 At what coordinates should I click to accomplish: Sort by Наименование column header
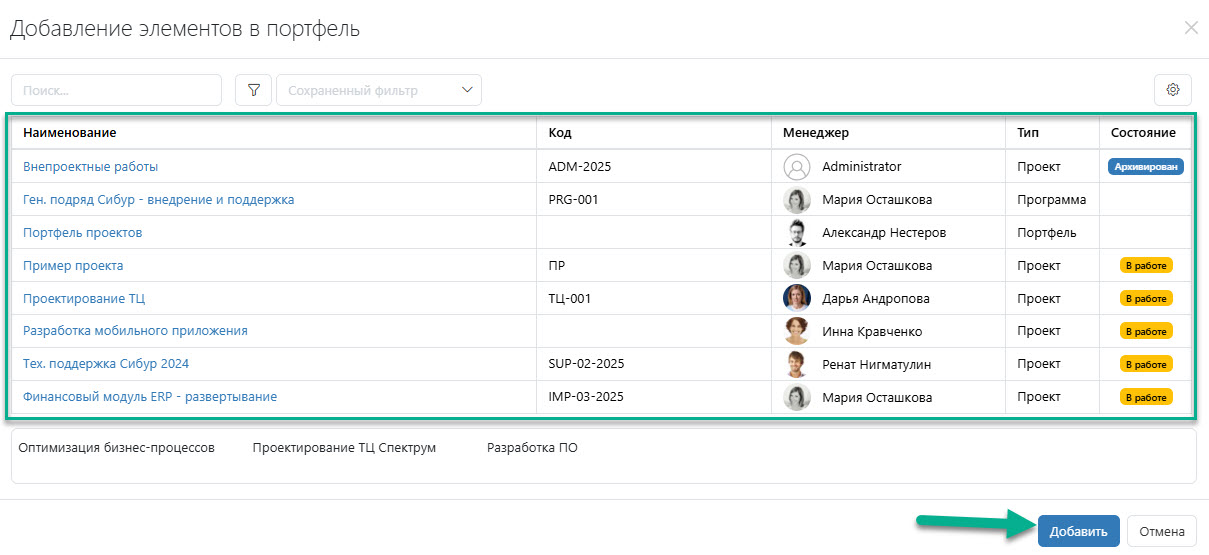pos(70,133)
